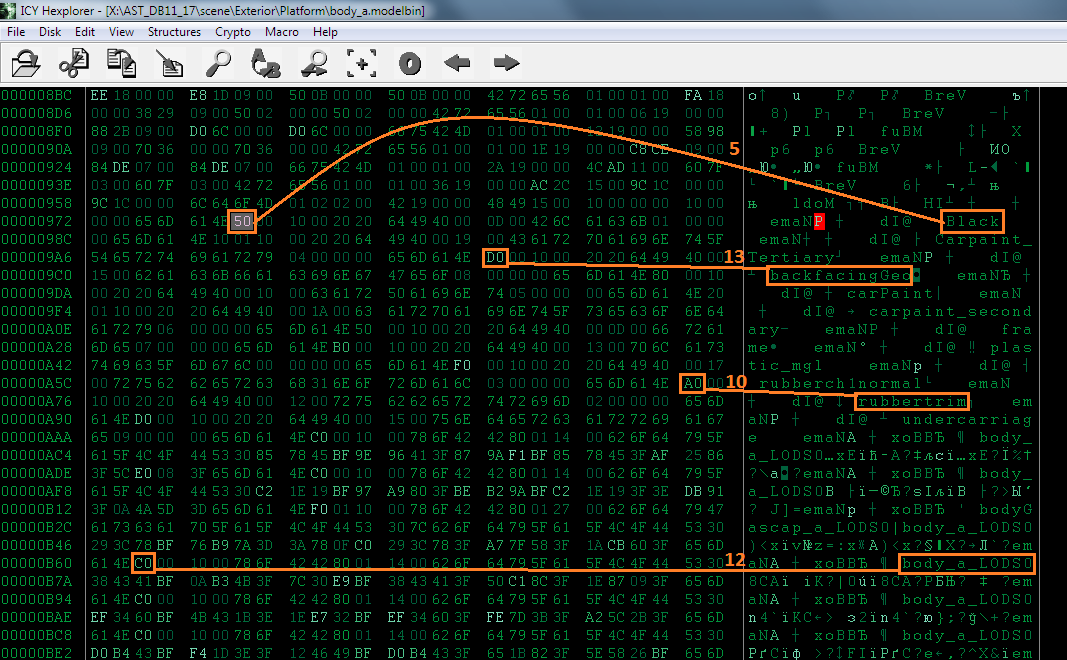Screen dimensions: 1067x660
Task: Click the Cut scissors toolbar icon
Action: click(74, 64)
